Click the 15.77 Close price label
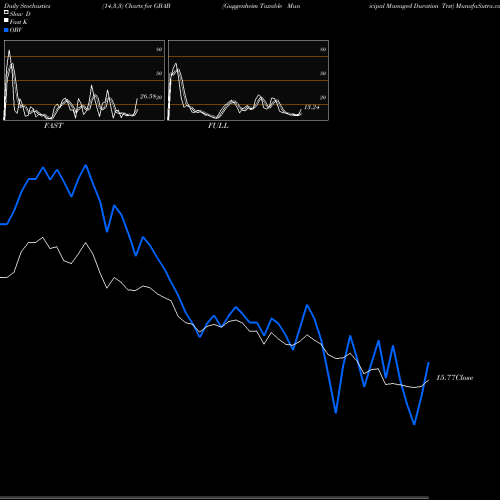The image size is (500, 500). (455, 377)
